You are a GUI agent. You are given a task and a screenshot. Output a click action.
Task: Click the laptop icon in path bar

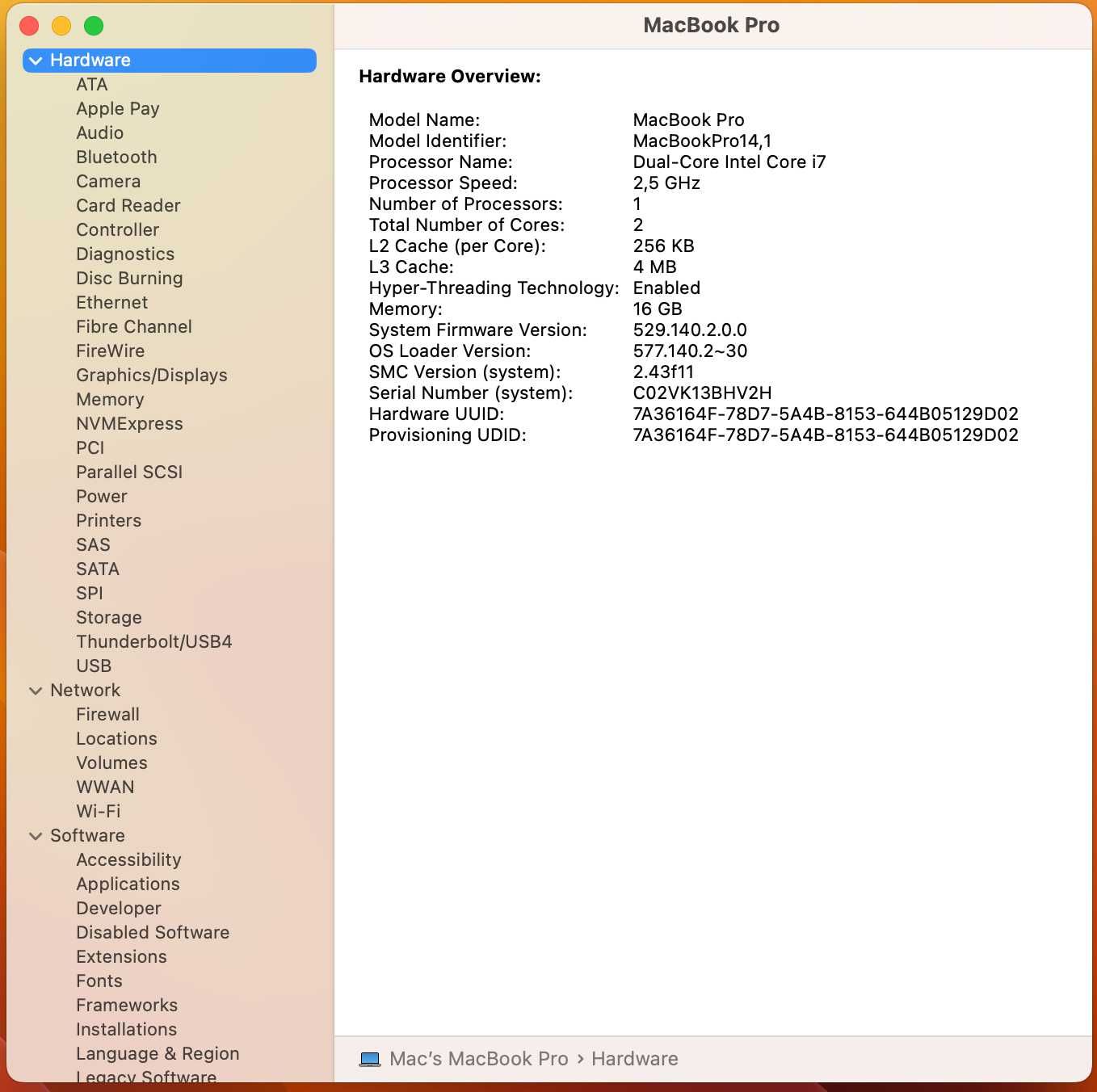click(x=370, y=1059)
